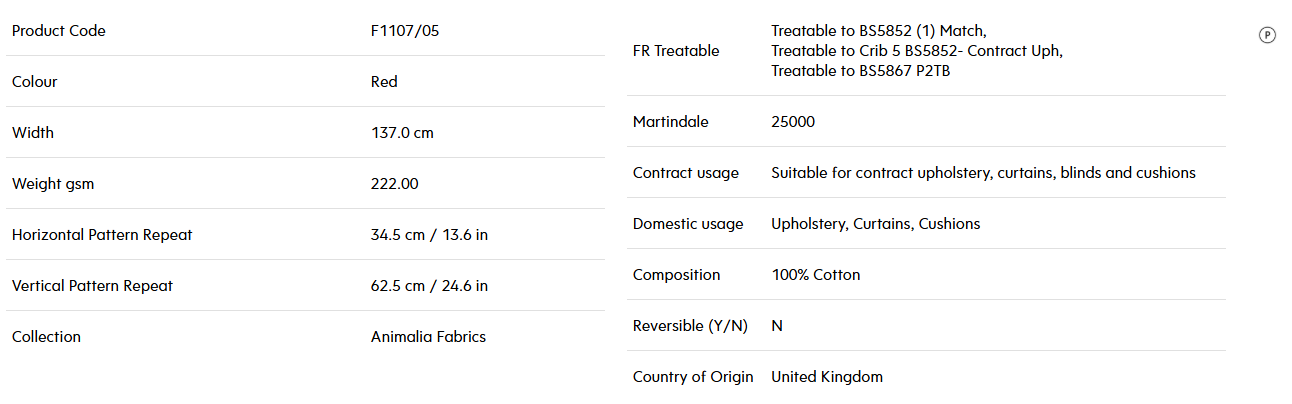This screenshot has height=404, width=1292.
Task: Click the Country of Origin value United Kingdom
Action: click(x=827, y=377)
